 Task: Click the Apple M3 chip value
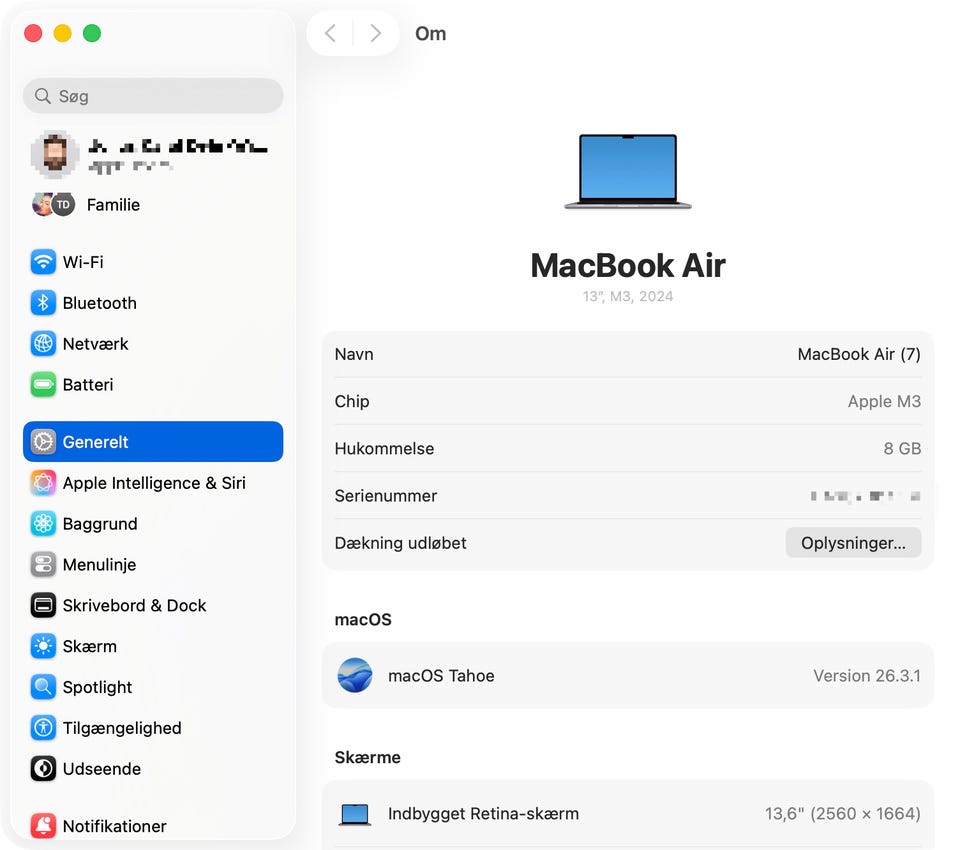tap(884, 402)
